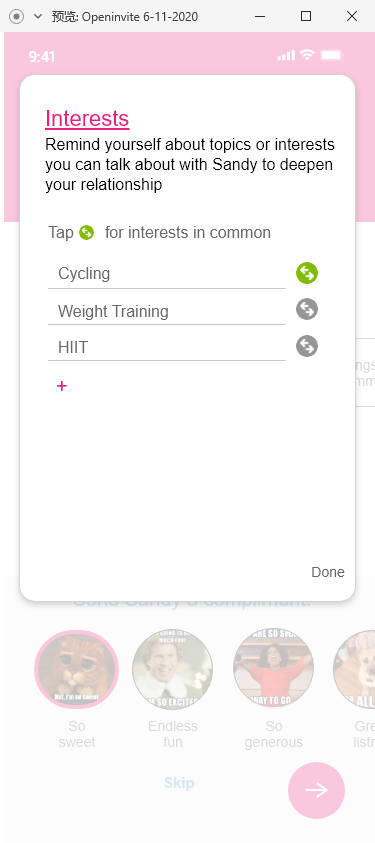Image resolution: width=375 pixels, height=843 pixels.
Task: Click the record circle icon in title bar
Action: [17, 16]
